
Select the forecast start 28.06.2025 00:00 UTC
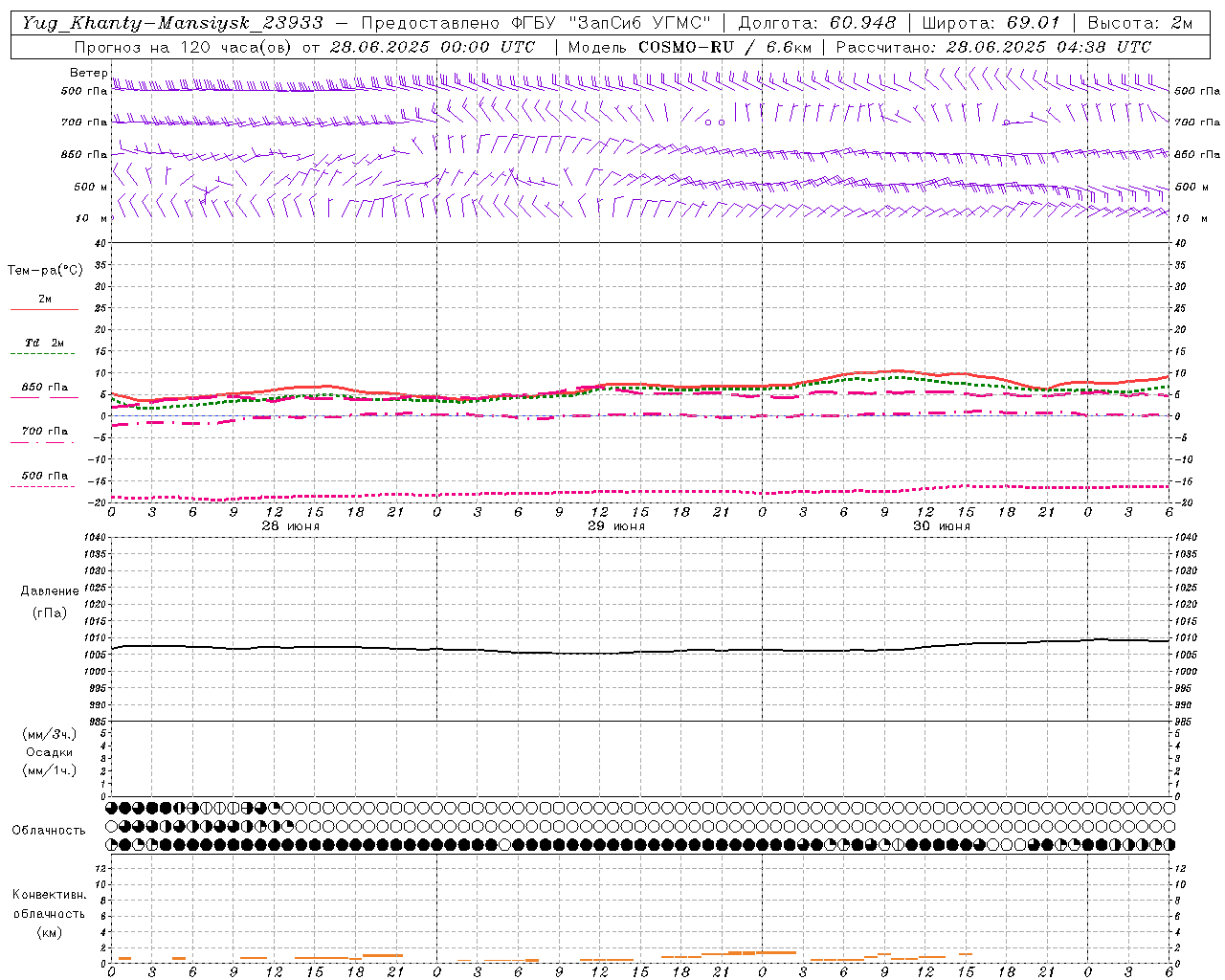pyautogui.click(x=433, y=47)
